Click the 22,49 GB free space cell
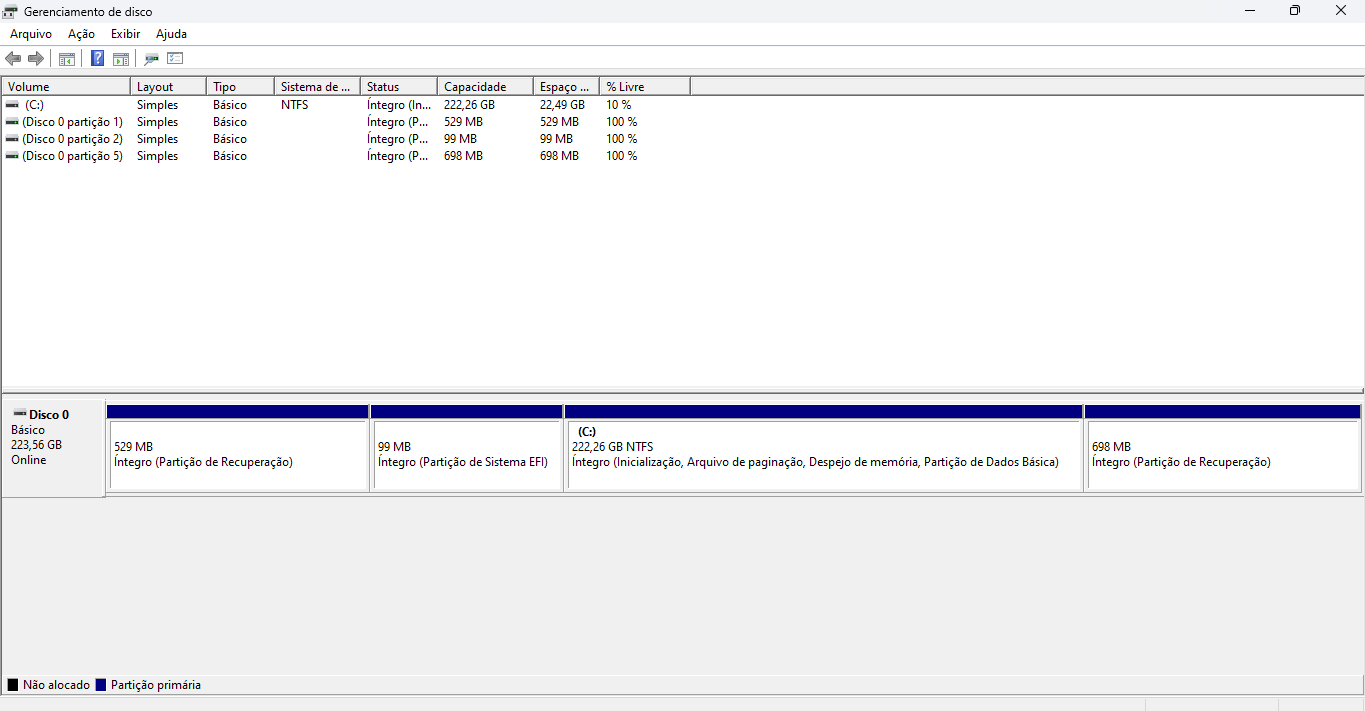The image size is (1365, 711). click(562, 105)
